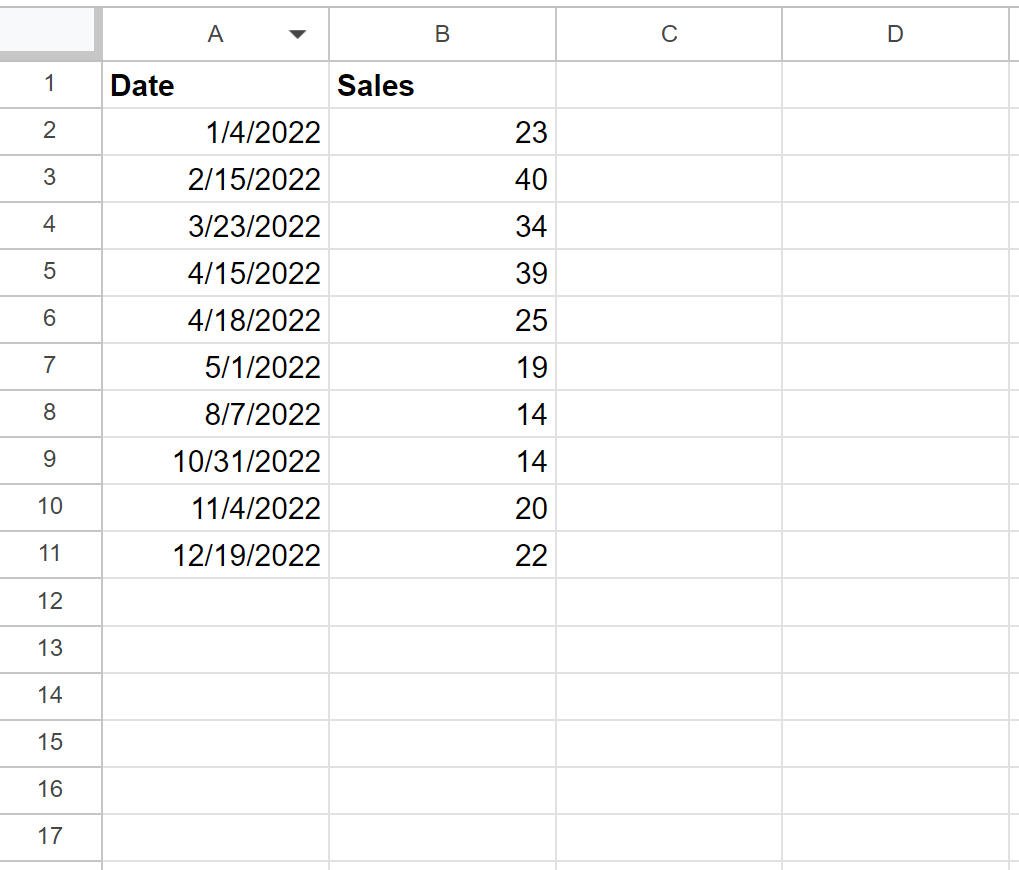Image resolution: width=1019 pixels, height=870 pixels.
Task: Select sales value 40 cell
Action: pyautogui.click(x=443, y=179)
